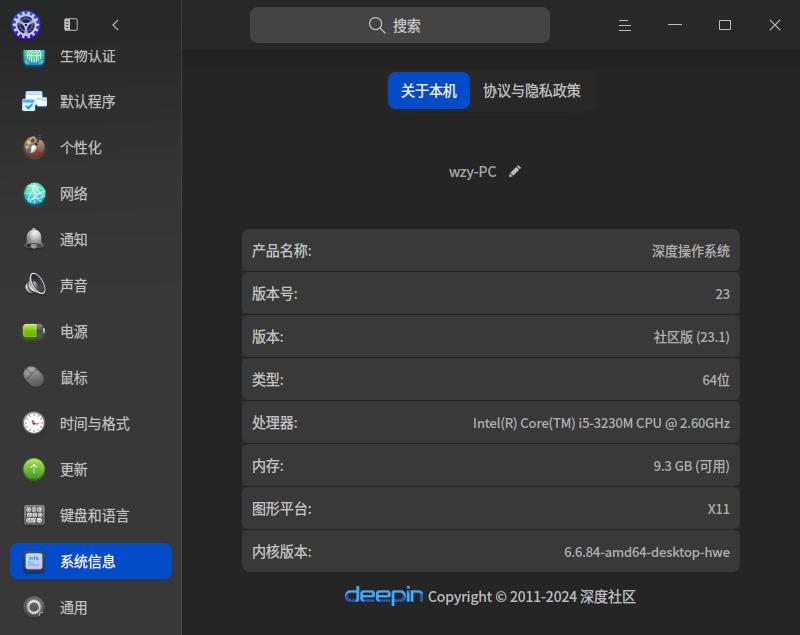The width and height of the screenshot is (800, 635).
Task: Click the 通用 gear icon
Action: click(x=34, y=607)
